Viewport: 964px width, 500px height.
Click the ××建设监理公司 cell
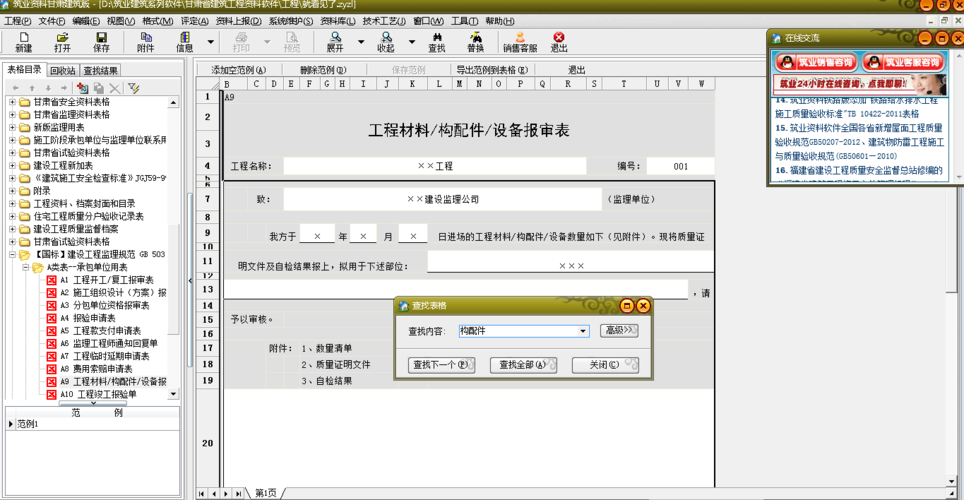pos(443,199)
